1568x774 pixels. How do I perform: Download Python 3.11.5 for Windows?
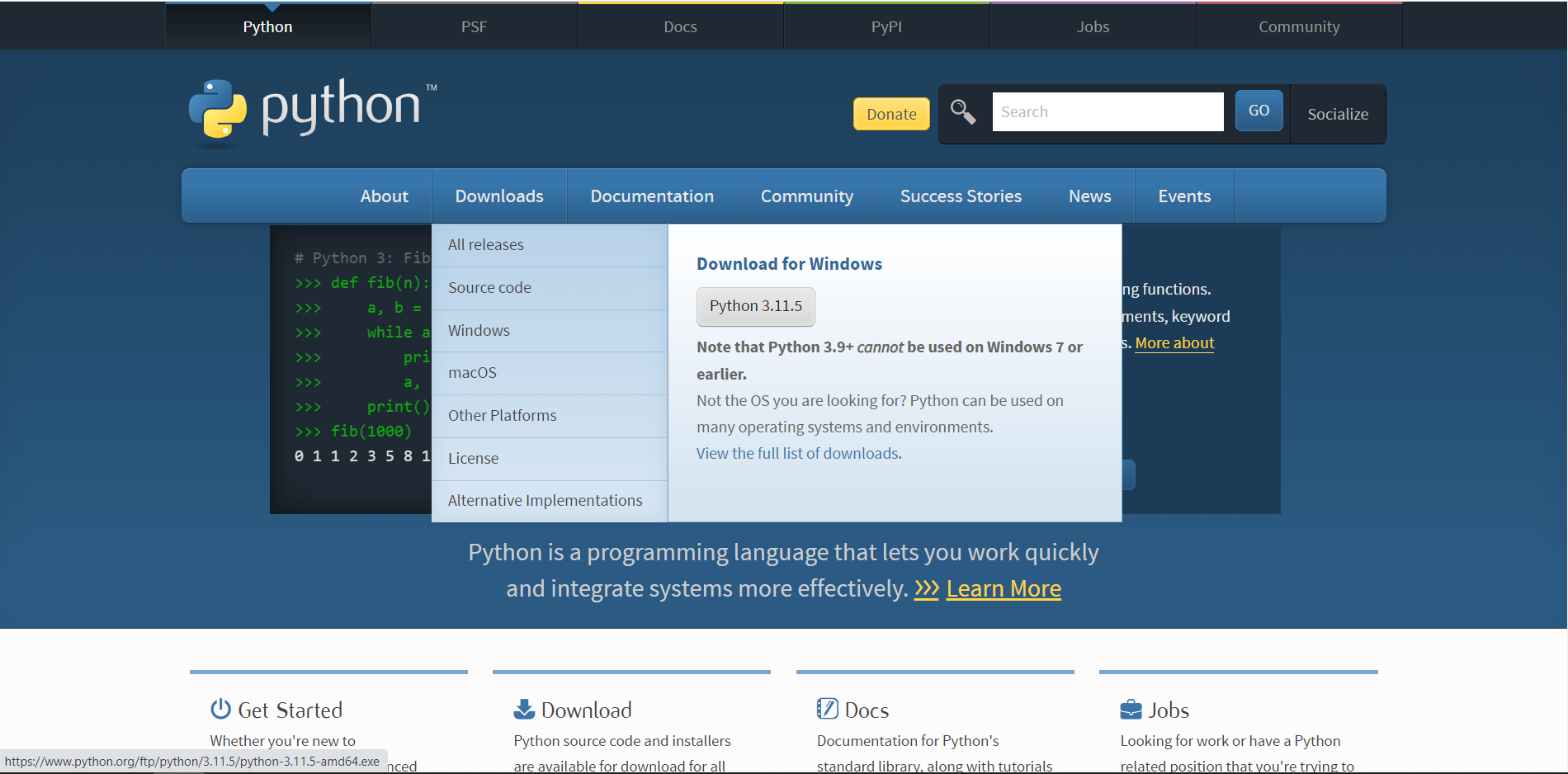(756, 306)
